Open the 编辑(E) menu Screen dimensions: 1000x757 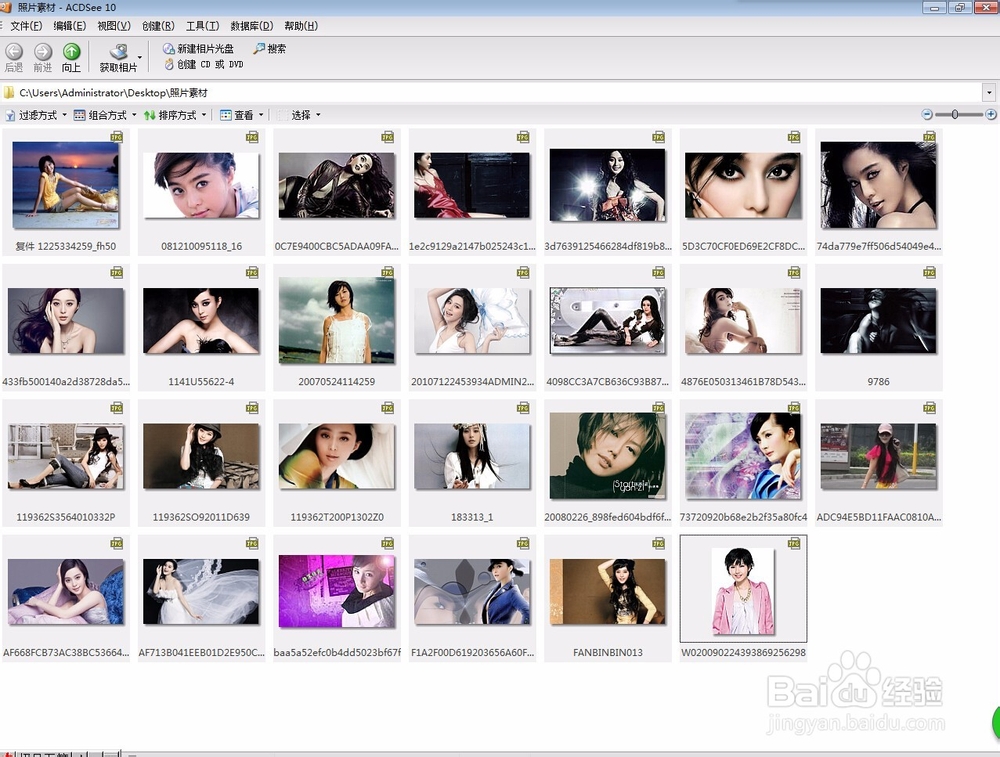(70, 26)
